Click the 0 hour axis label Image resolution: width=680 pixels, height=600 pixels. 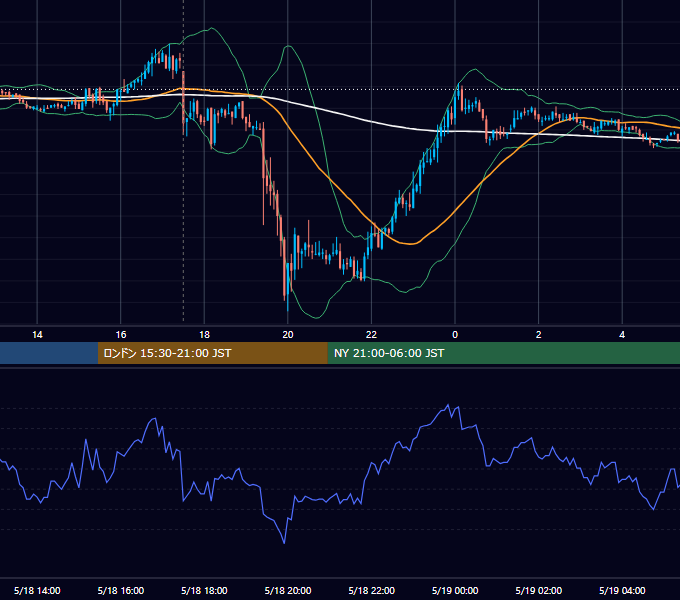(x=455, y=335)
